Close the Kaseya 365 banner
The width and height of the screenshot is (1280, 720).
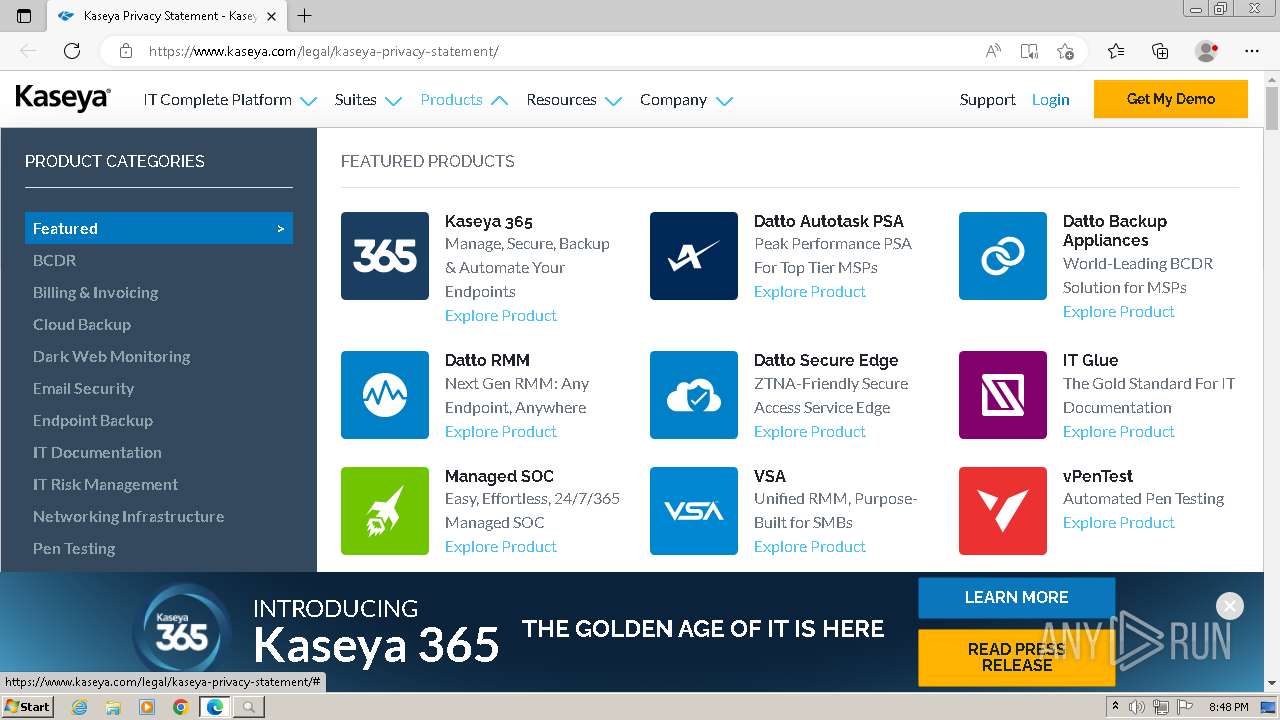[x=1230, y=606]
